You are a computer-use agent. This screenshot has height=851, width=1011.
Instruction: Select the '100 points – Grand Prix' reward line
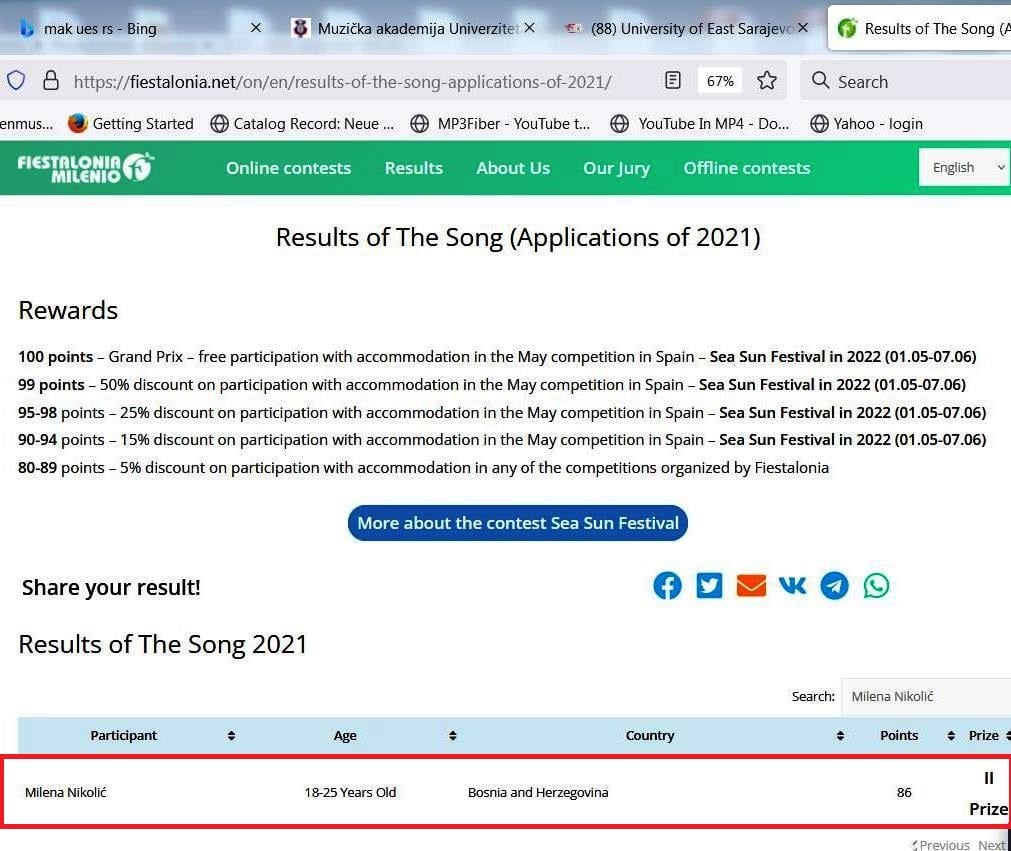click(x=497, y=357)
